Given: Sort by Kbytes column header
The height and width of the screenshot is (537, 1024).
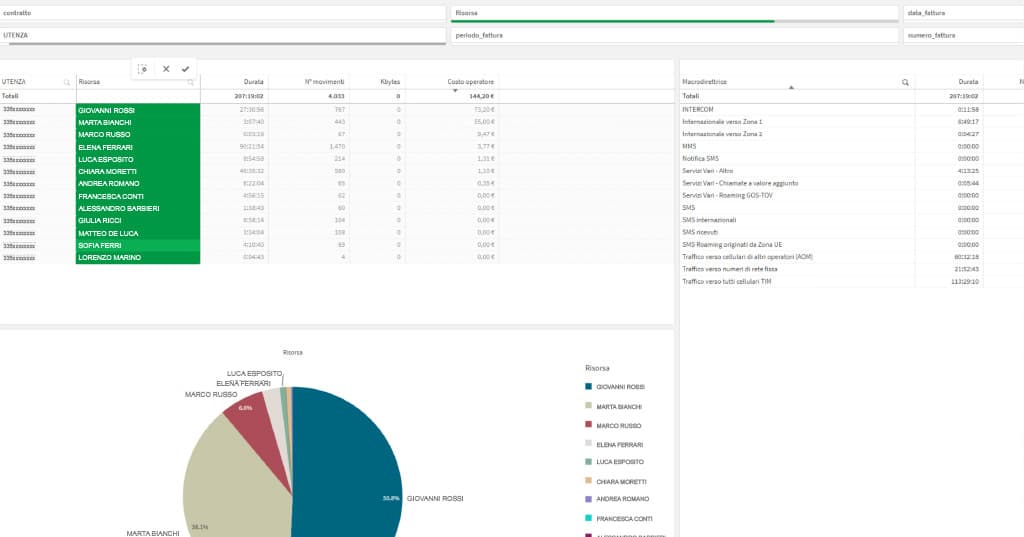Looking at the screenshot, I should [x=390, y=82].
